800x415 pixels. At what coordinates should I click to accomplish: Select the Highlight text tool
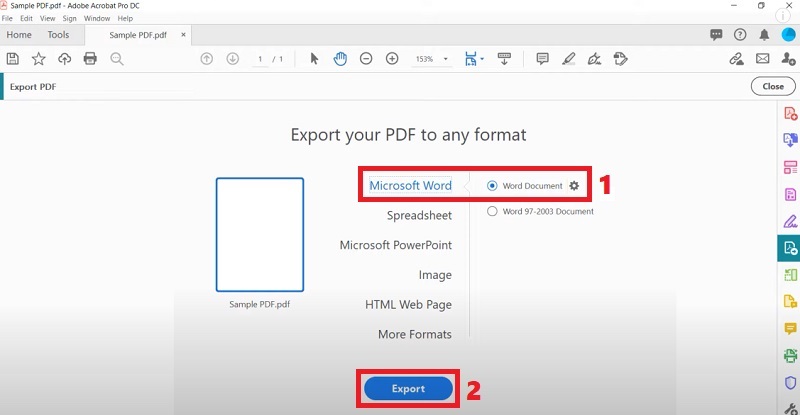point(568,59)
